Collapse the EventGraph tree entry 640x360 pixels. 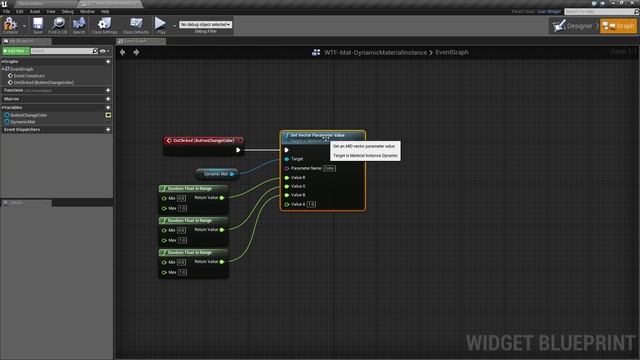pyautogui.click(x=2, y=69)
